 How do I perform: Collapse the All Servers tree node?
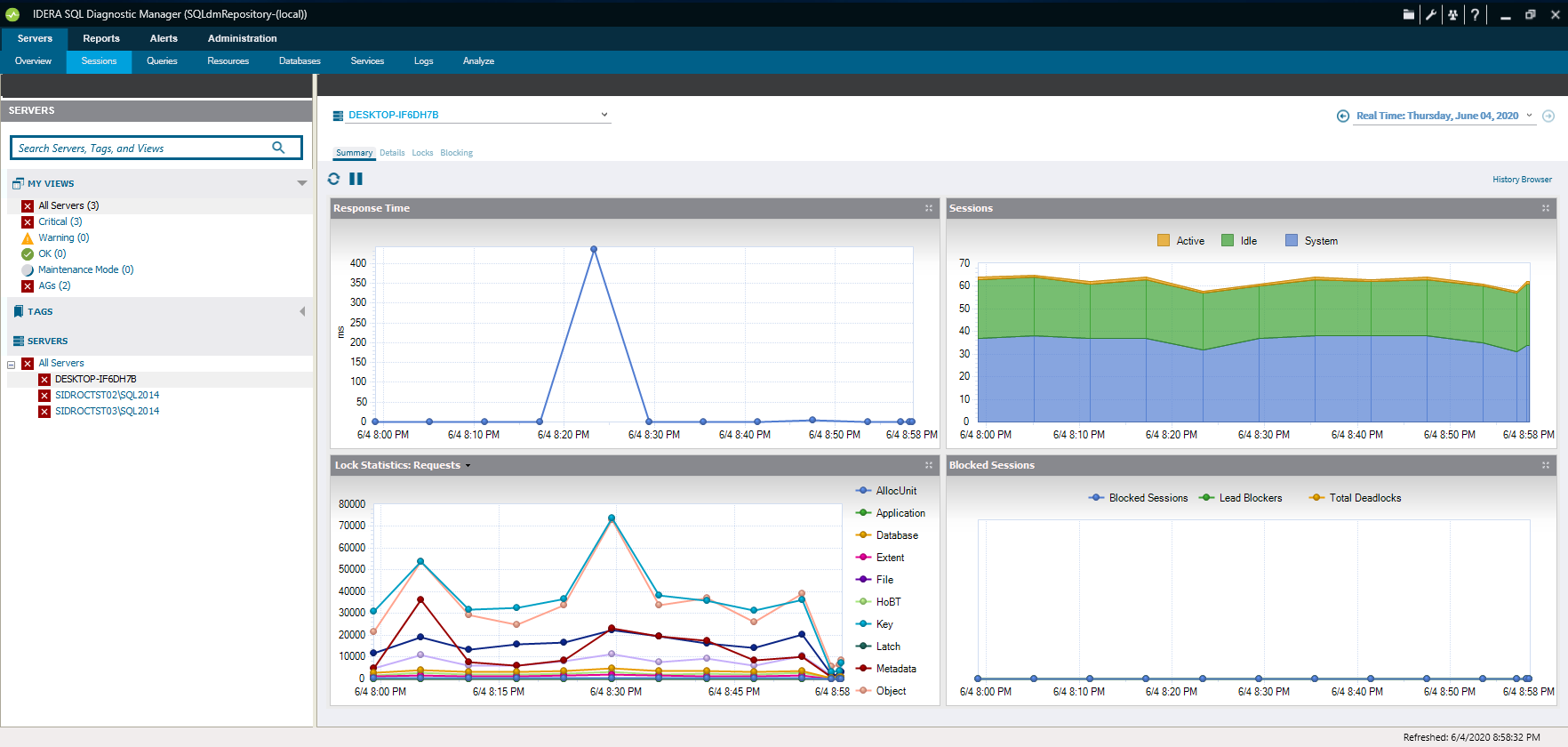[12, 365]
